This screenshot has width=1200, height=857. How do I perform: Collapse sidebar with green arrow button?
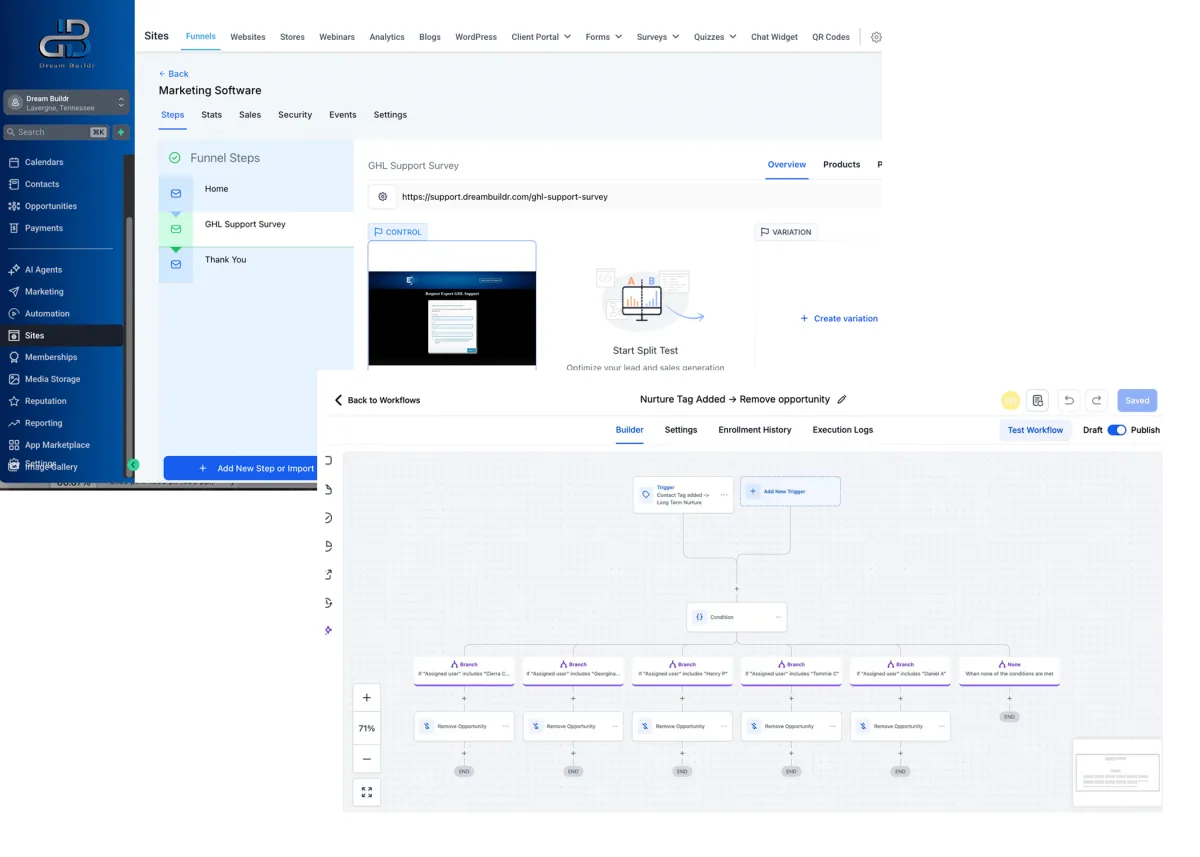coord(134,465)
